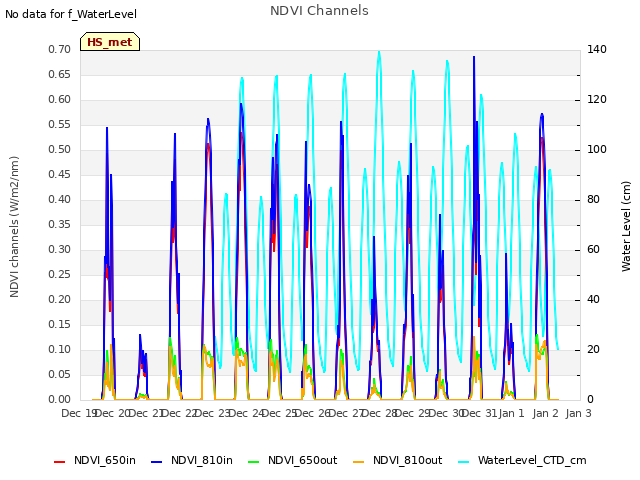This screenshot has width=640, height=480.
Task: Click the tallest blue NDVI_810in spike
Action: (x=474, y=58)
